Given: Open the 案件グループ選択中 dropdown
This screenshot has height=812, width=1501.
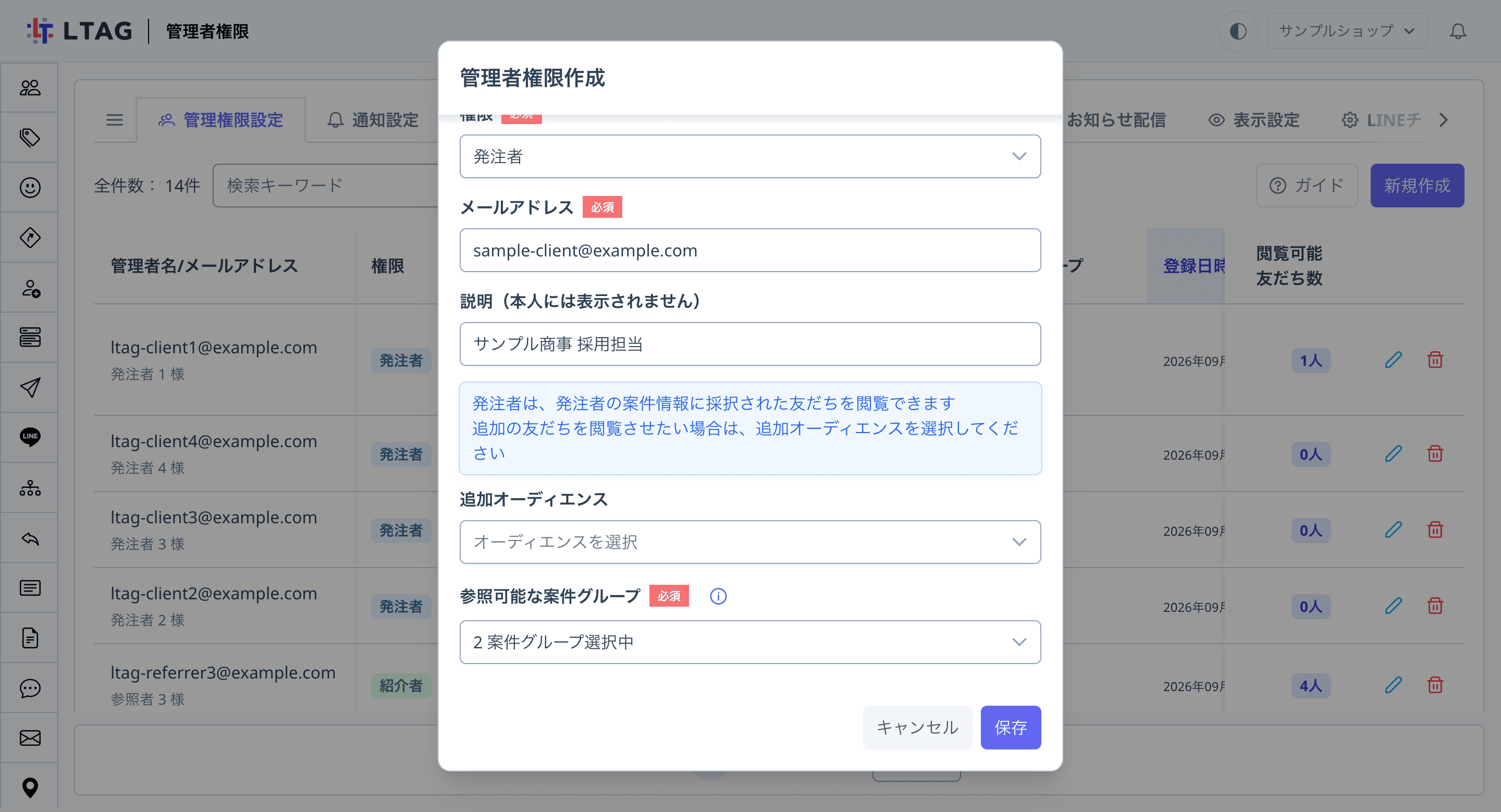Looking at the screenshot, I should tap(750, 642).
